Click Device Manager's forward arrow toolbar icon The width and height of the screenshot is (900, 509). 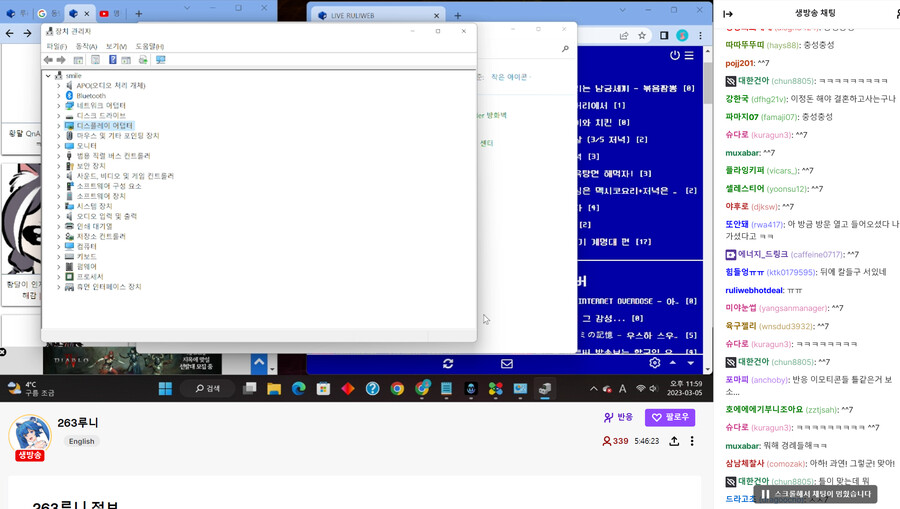tap(61, 60)
